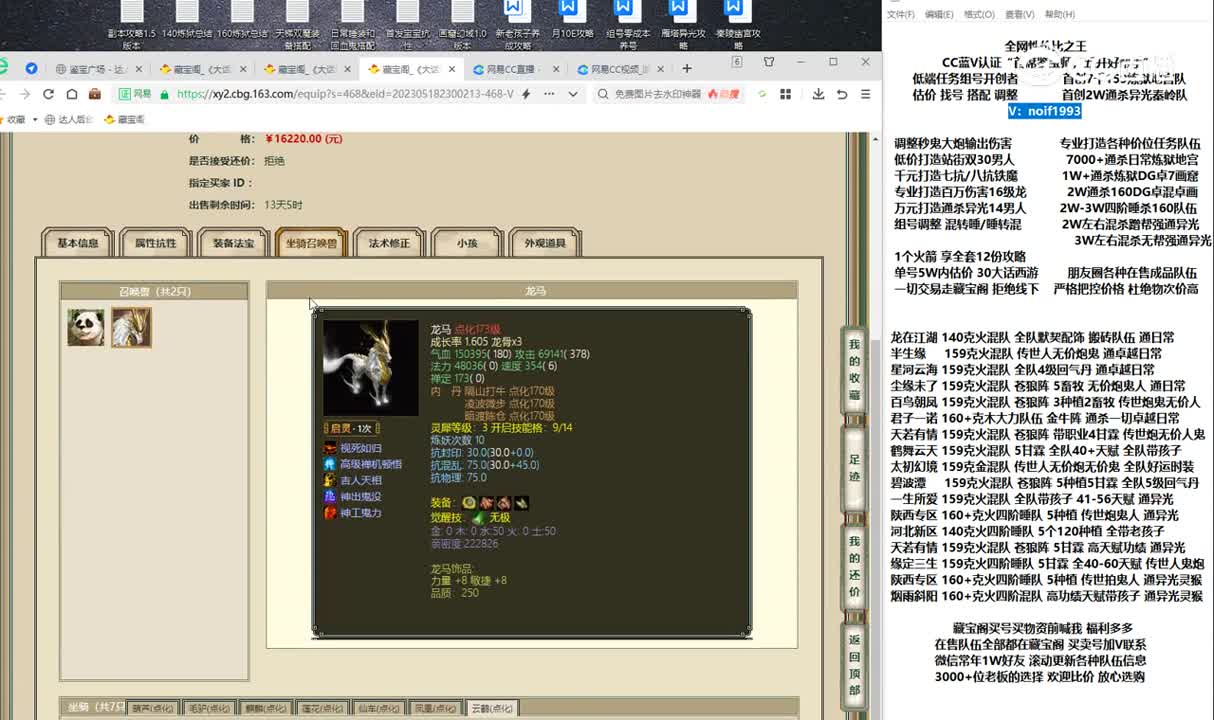Open 我的还价 side button
This screenshot has width=1214, height=720.
854,567
